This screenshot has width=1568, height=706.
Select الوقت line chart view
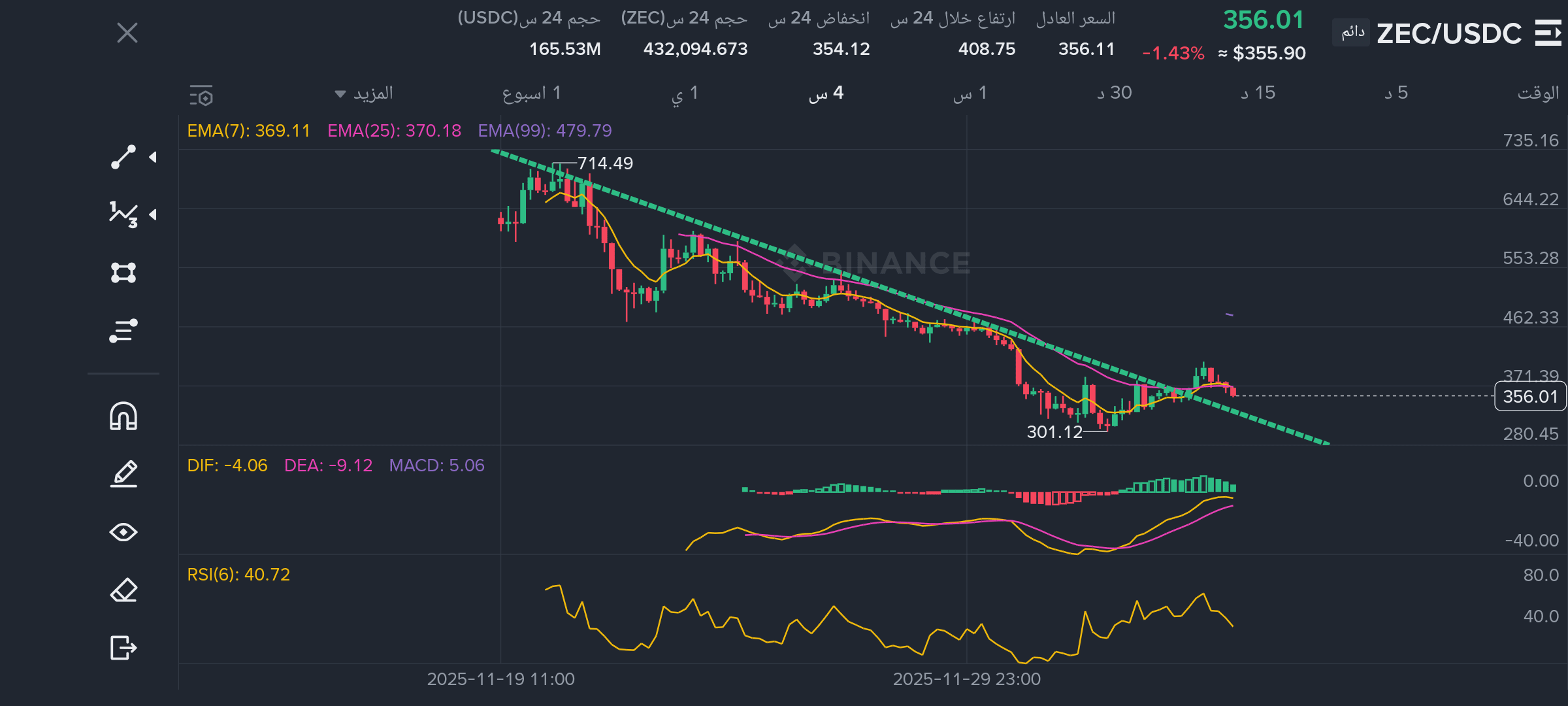pyautogui.click(x=1537, y=93)
